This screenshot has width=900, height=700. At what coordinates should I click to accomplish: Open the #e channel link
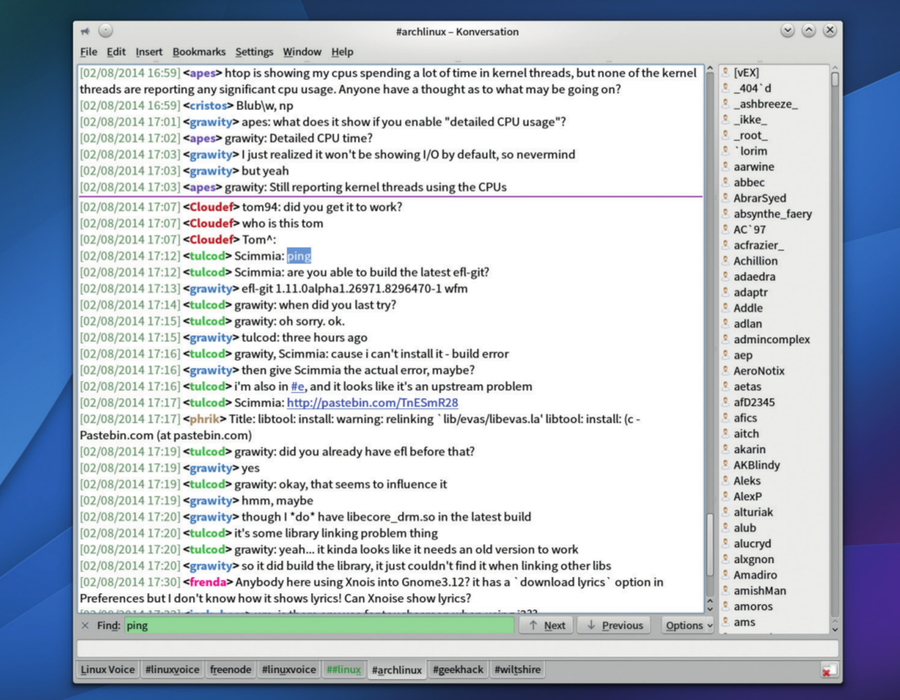click(x=297, y=387)
